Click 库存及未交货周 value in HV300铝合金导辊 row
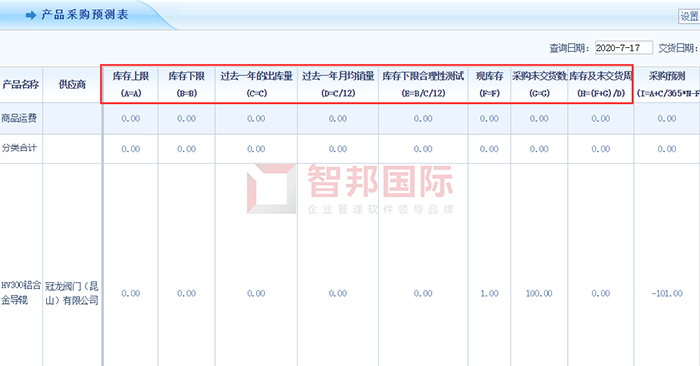Image resolution: width=700 pixels, height=366 pixels. click(600, 293)
